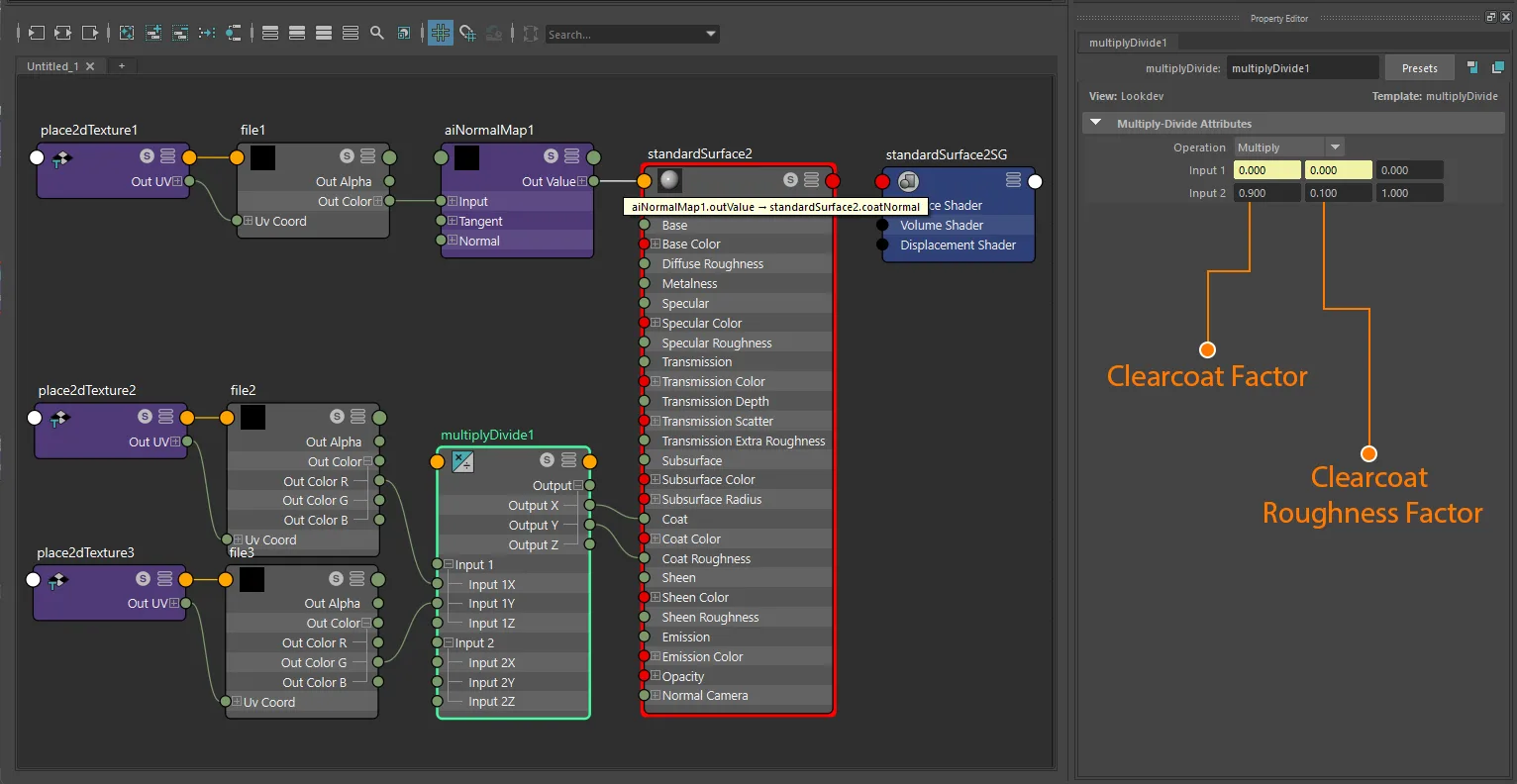Image resolution: width=1517 pixels, height=784 pixels.
Task: Click the input connections toolbar icon
Action: (x=37, y=33)
